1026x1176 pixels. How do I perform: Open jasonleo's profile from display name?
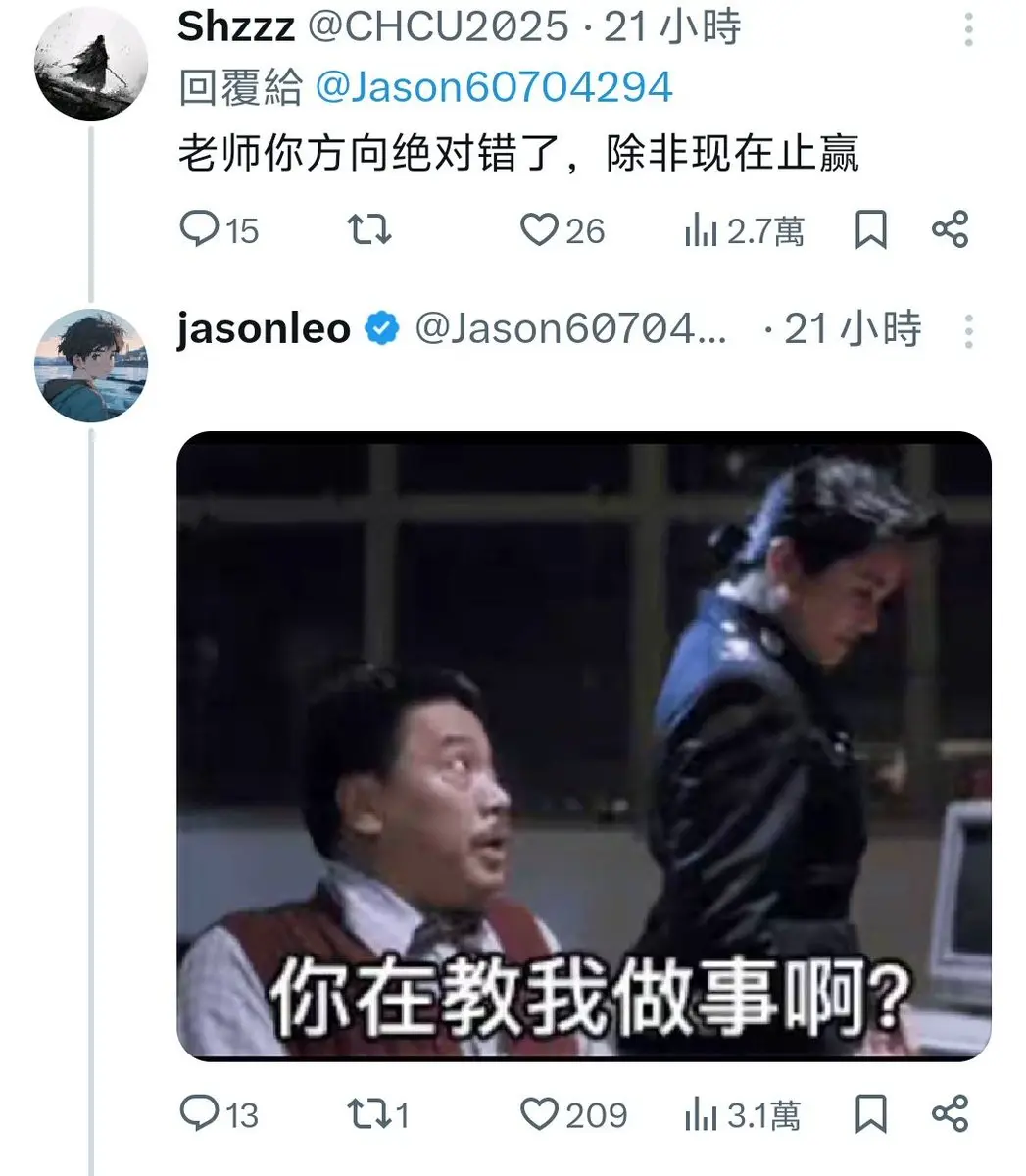264,328
